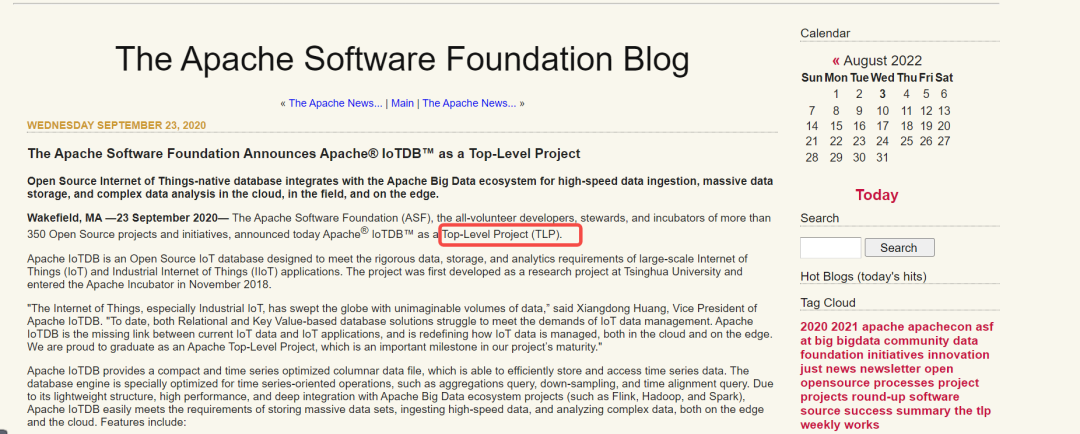
Task: Open the data tag in the cloud
Action: [x=965, y=340]
